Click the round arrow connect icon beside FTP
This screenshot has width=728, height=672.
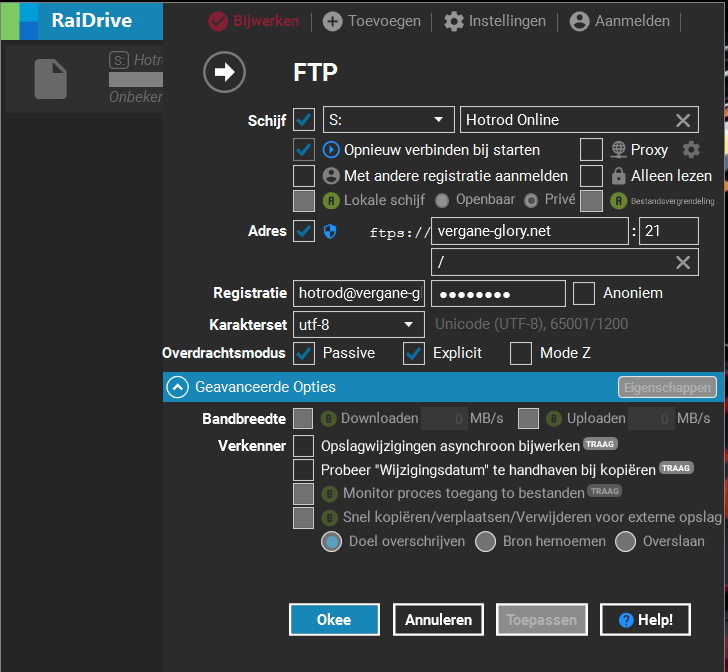pos(224,72)
